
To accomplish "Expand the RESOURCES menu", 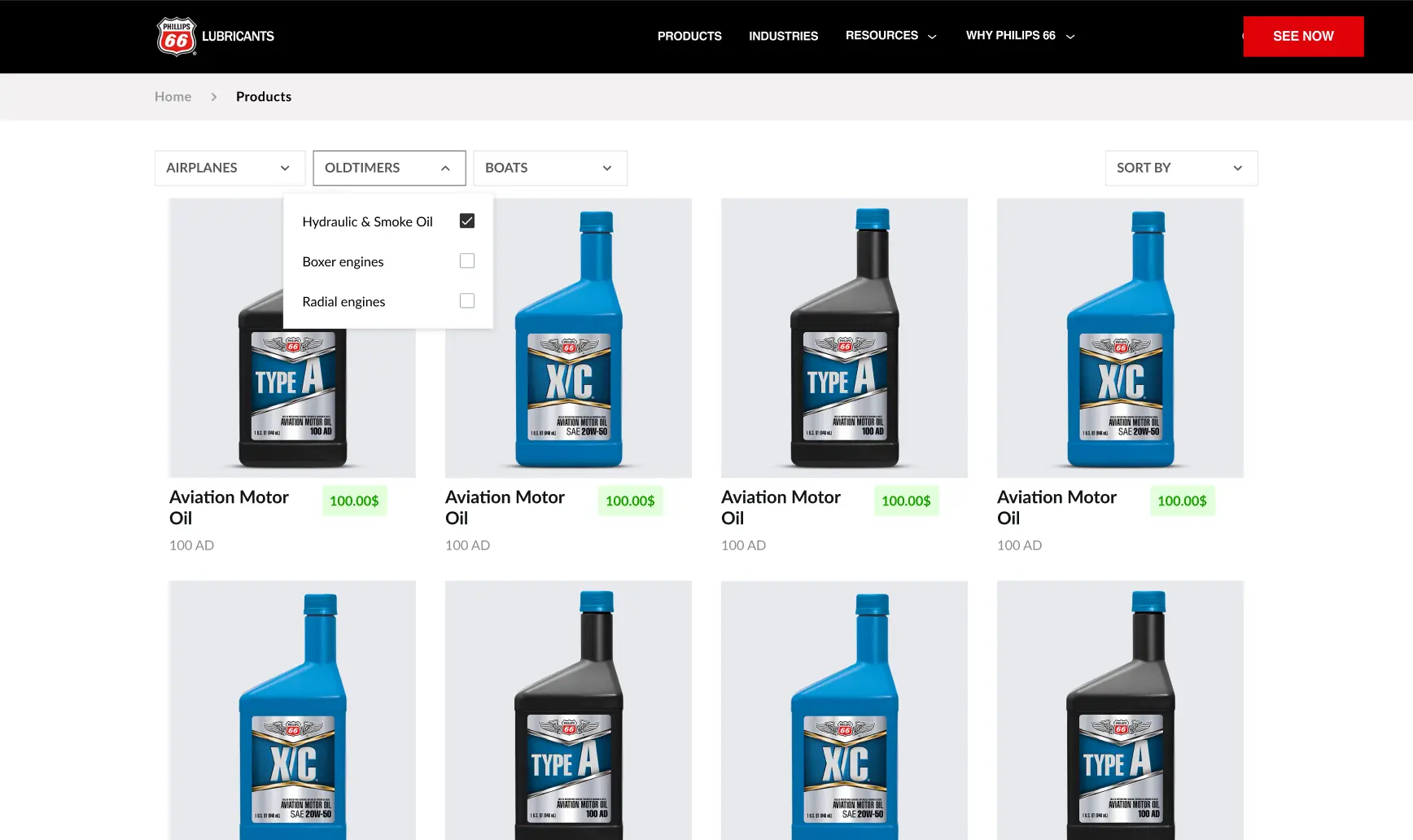I will [x=890, y=36].
